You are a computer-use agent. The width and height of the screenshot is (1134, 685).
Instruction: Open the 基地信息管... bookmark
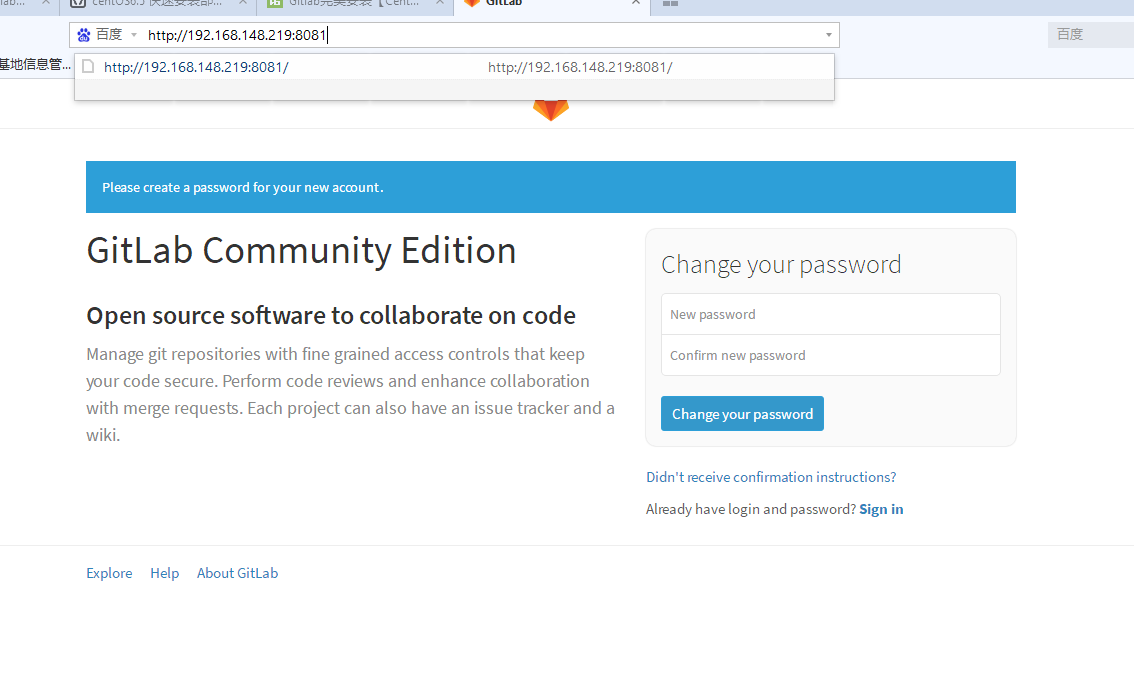click(35, 64)
